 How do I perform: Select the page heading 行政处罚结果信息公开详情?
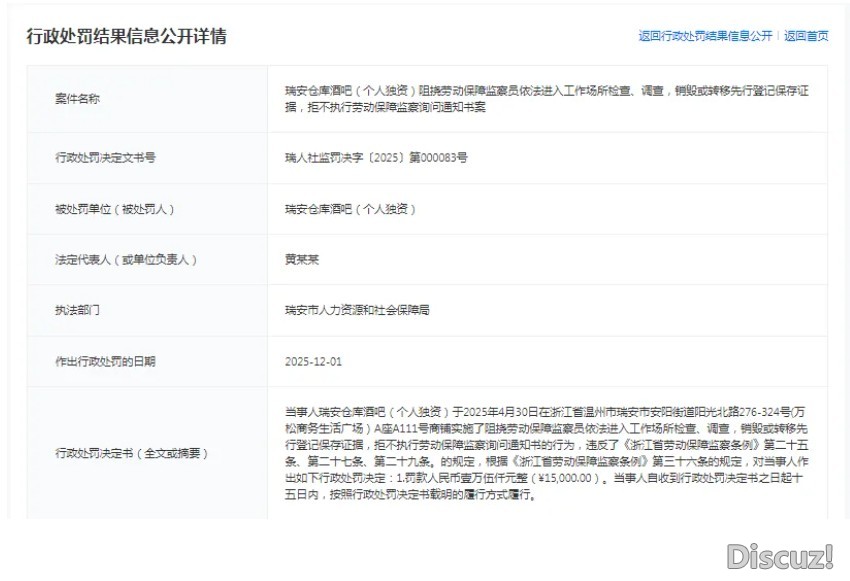(x=127, y=37)
